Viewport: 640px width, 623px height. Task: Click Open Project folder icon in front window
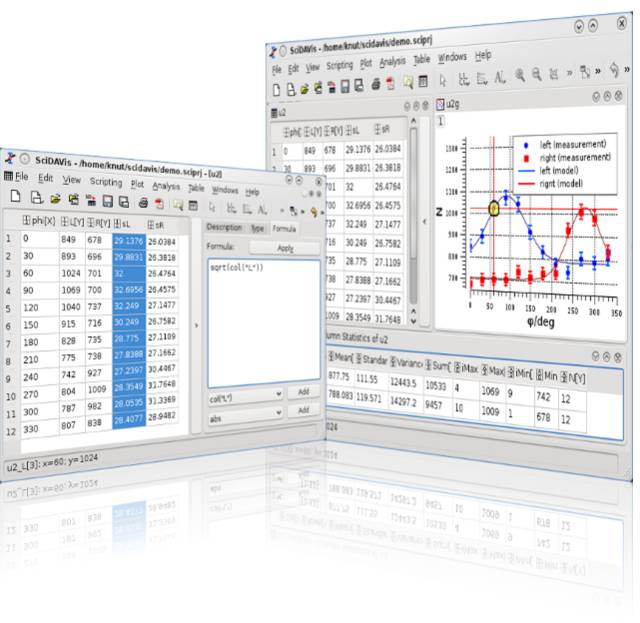tap(55, 199)
